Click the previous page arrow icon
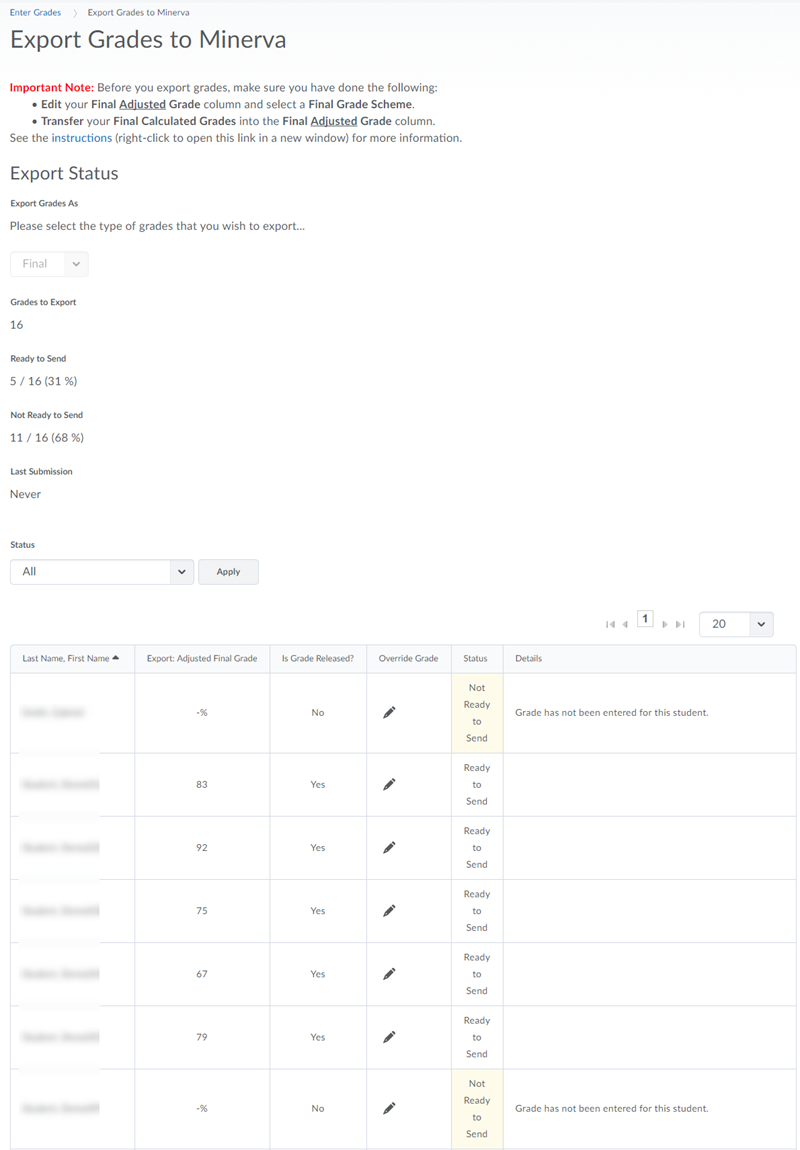This screenshot has height=1150, width=800. point(625,623)
